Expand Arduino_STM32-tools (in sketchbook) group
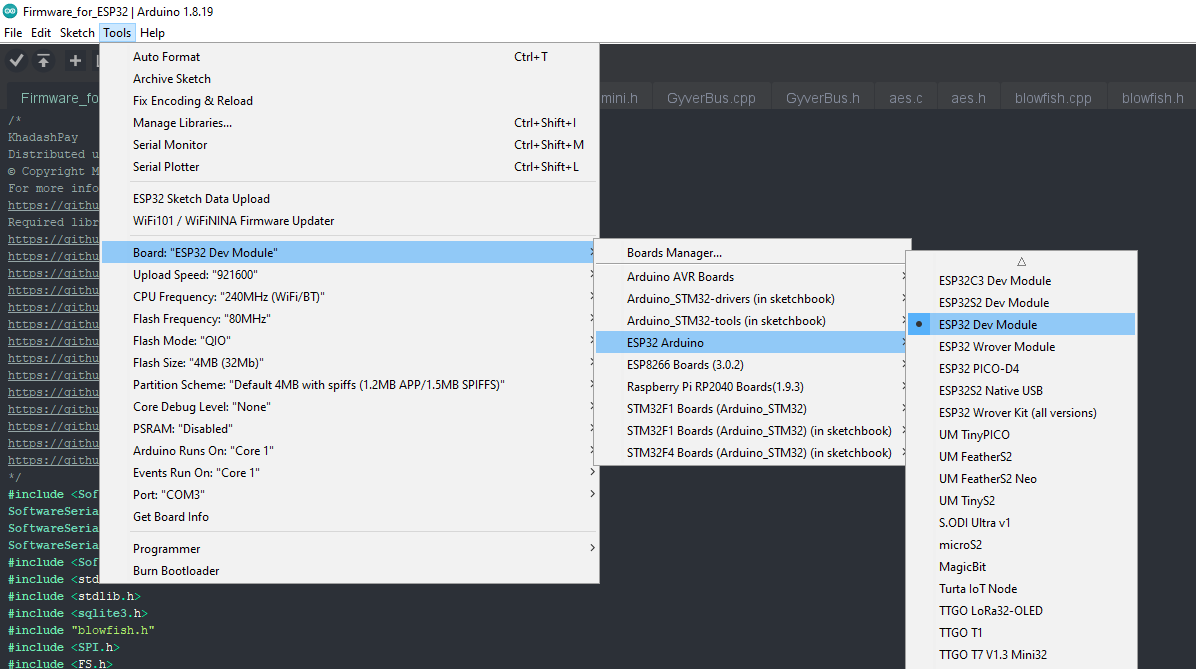Viewport: 1196px width, 669px height. (751, 321)
